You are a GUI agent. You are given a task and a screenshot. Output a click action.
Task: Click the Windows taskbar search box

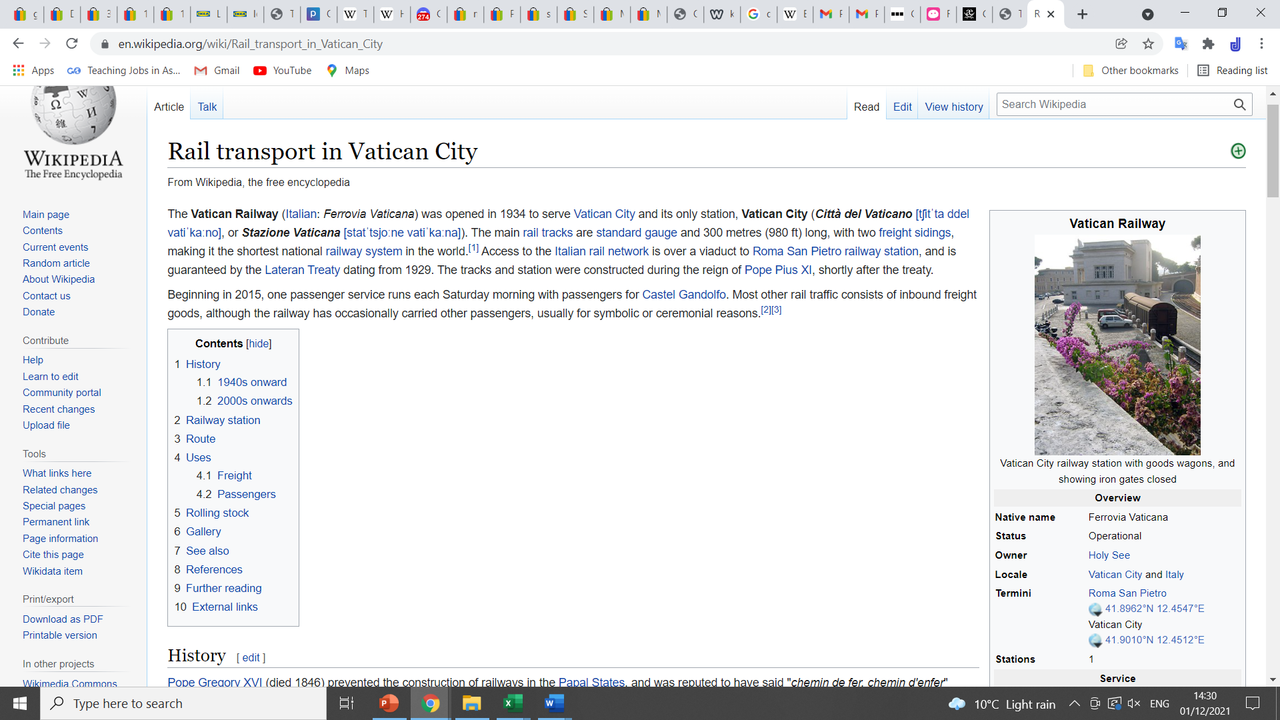tap(184, 703)
